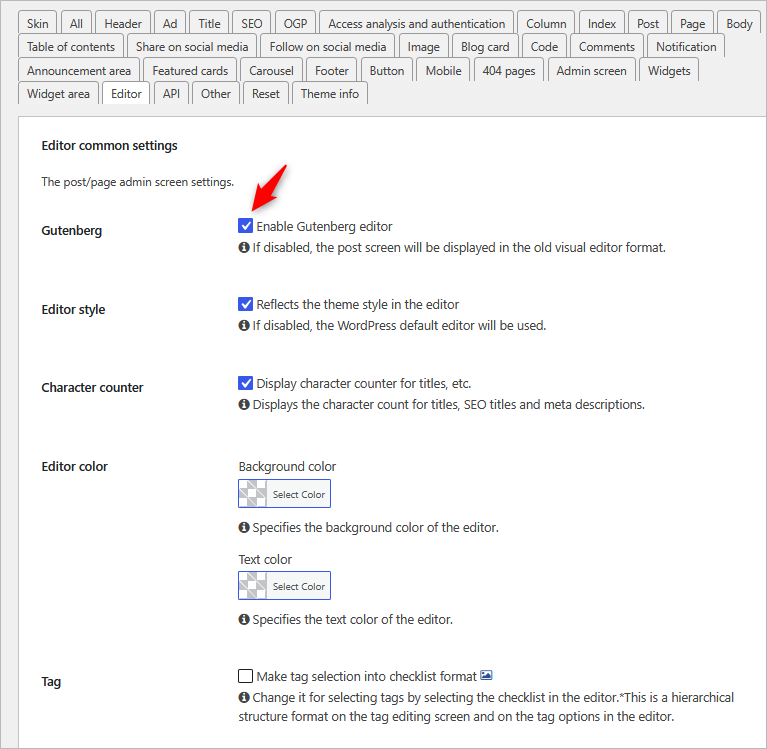The width and height of the screenshot is (767, 749).
Task: Go to the Index tab
Action: click(602, 23)
